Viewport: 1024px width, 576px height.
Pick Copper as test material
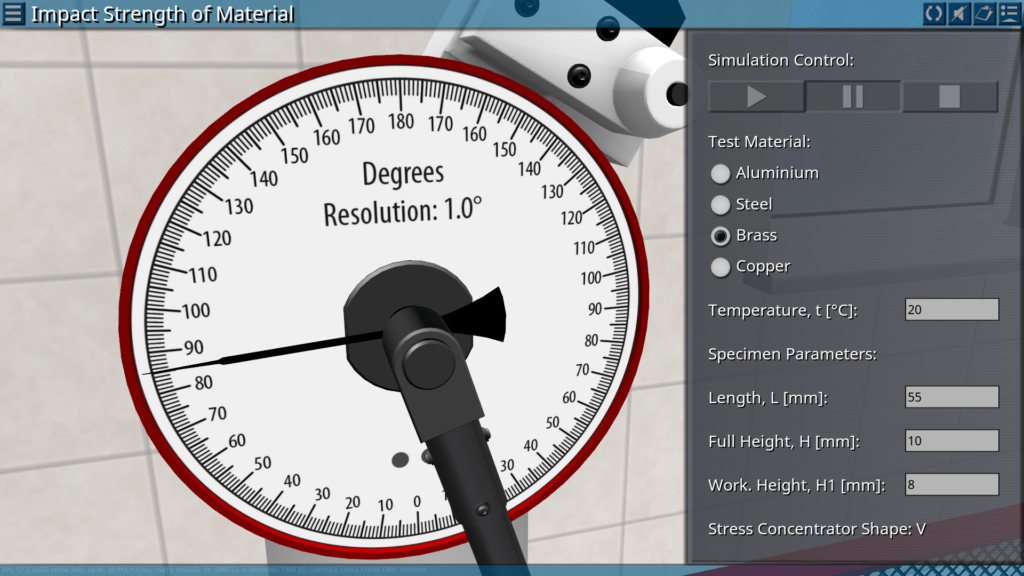coord(720,267)
